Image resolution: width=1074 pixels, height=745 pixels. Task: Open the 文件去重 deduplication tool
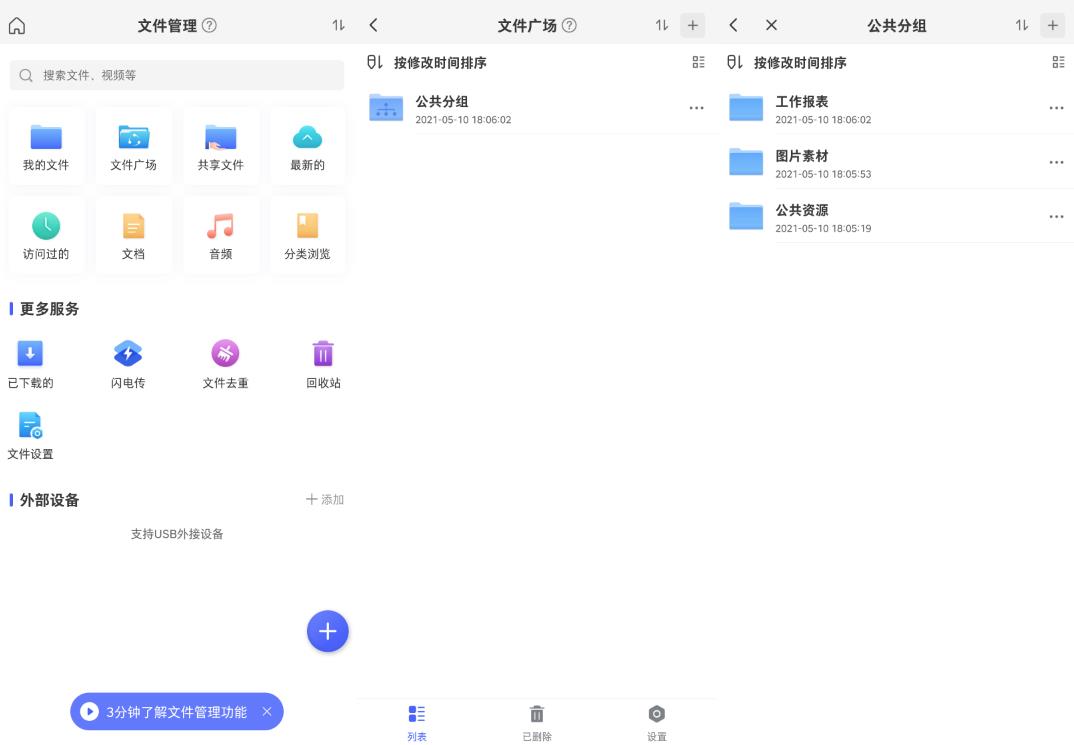pyautogui.click(x=225, y=362)
